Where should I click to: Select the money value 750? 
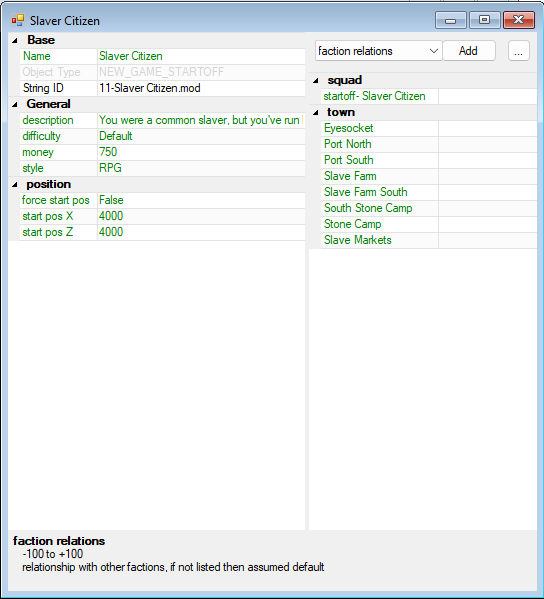(x=201, y=152)
